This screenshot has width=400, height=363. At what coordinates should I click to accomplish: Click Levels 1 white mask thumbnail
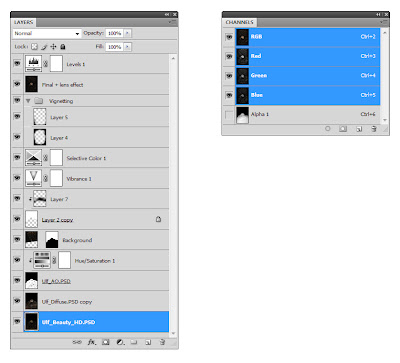coord(56,64)
